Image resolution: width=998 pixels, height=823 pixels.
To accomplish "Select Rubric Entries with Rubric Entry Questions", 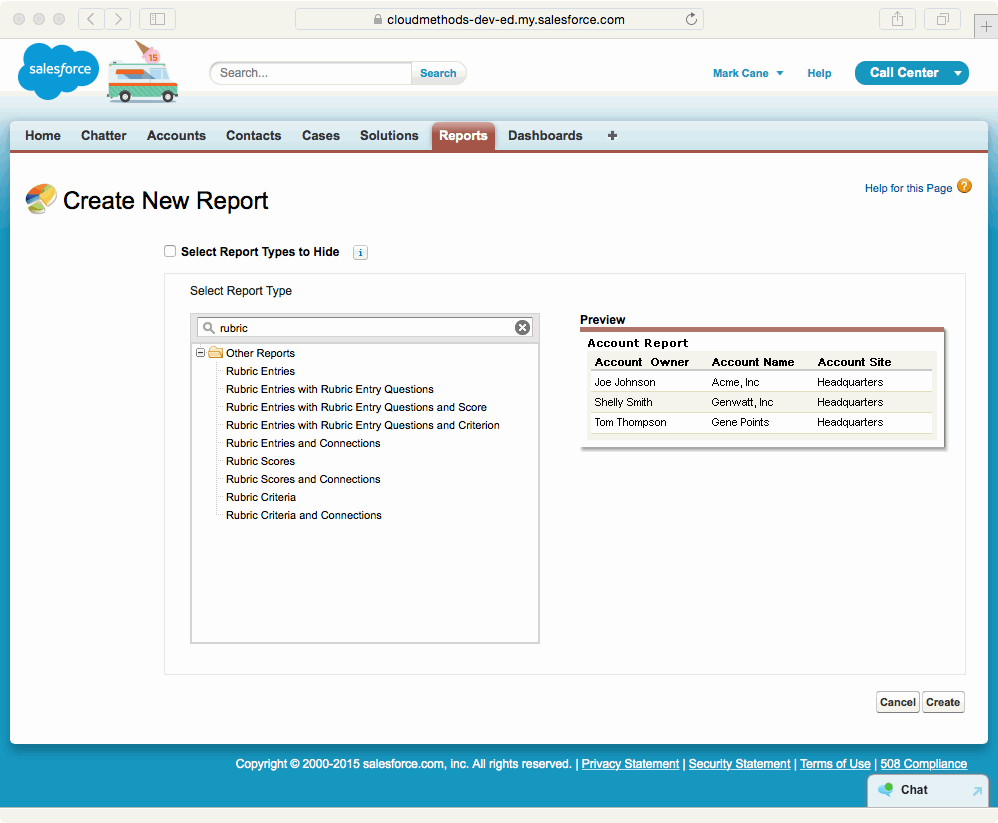I will pyautogui.click(x=330, y=389).
